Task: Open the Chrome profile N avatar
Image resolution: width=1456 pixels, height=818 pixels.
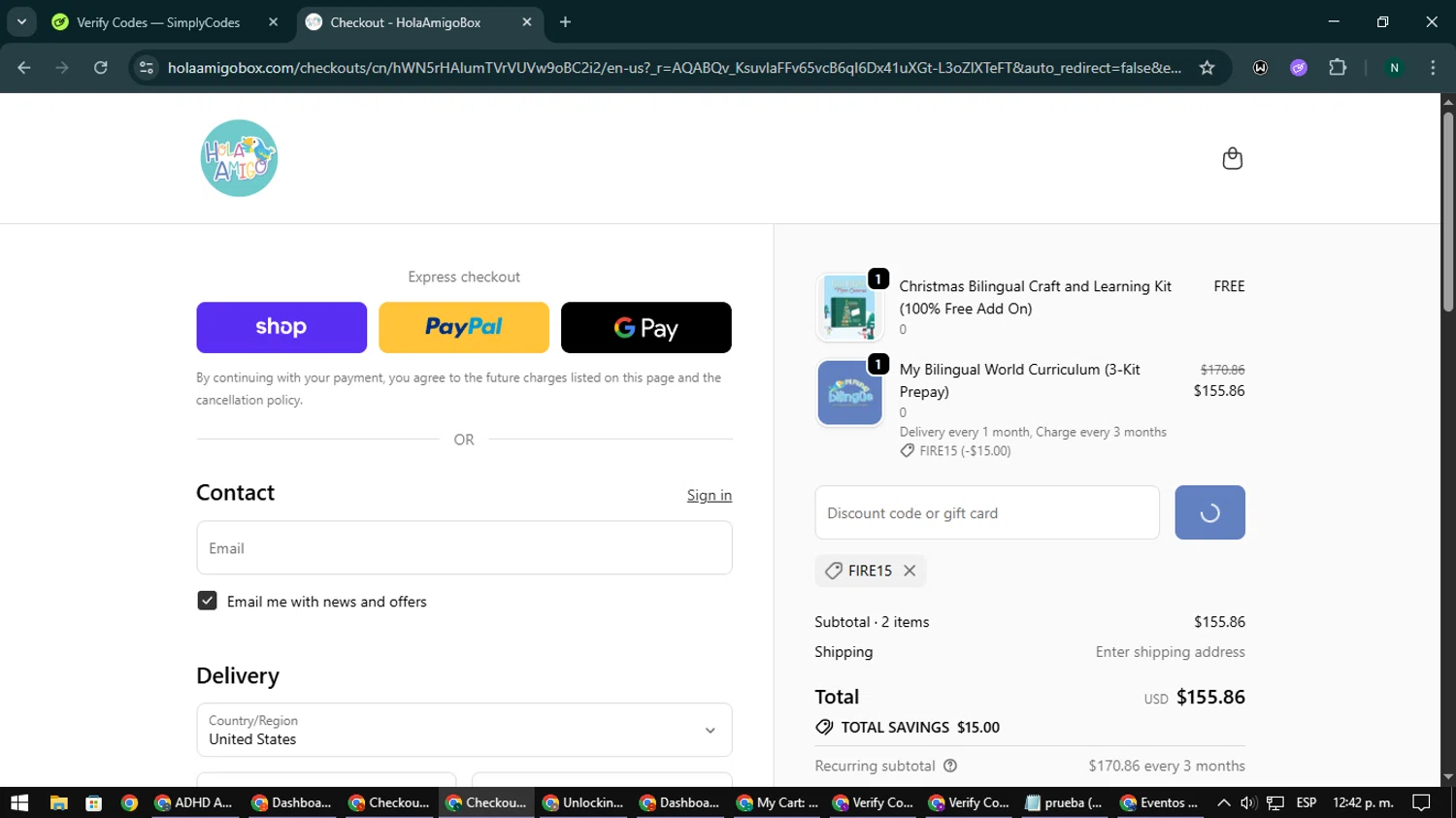Action: point(1394,68)
